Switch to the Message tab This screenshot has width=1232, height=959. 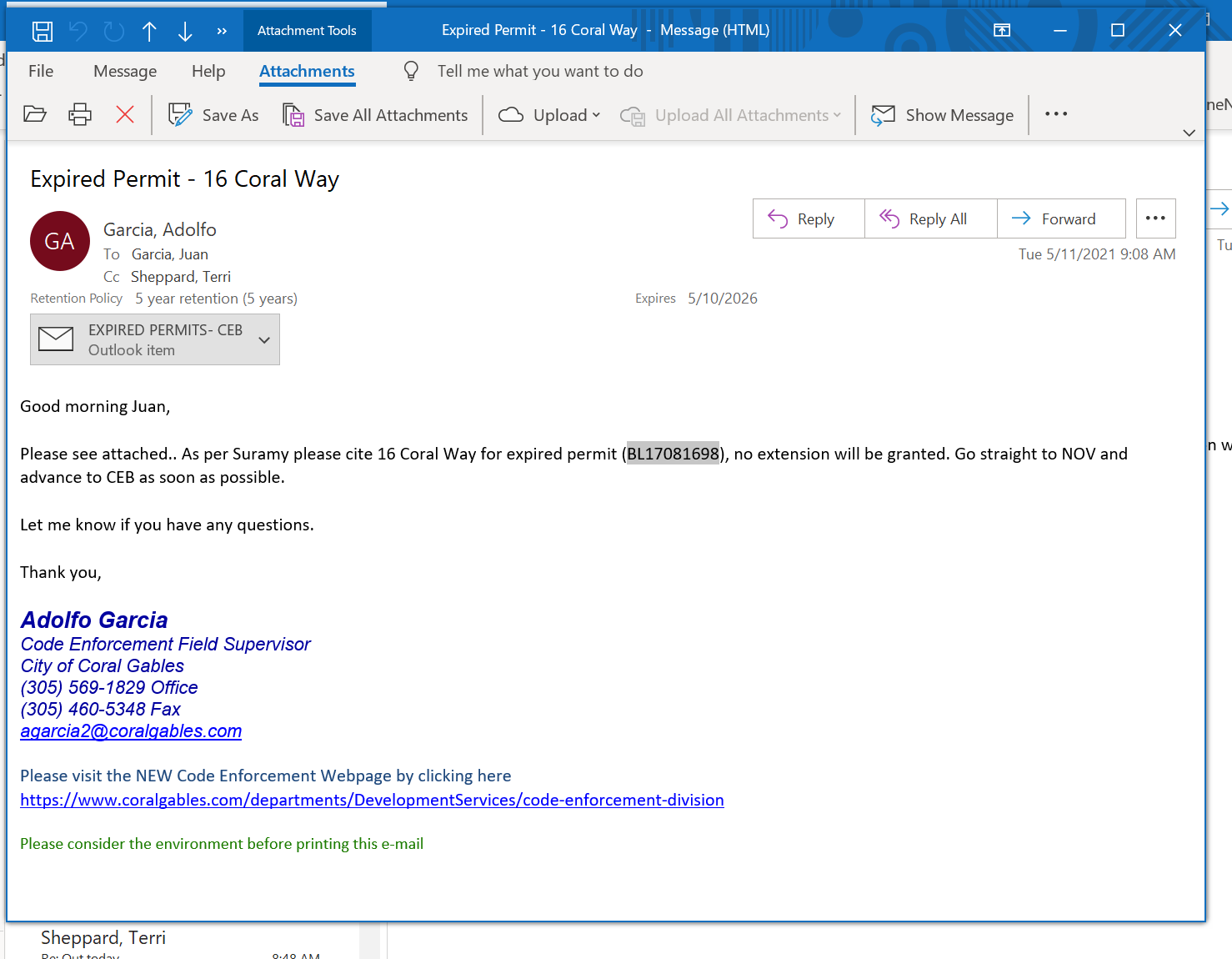(125, 72)
